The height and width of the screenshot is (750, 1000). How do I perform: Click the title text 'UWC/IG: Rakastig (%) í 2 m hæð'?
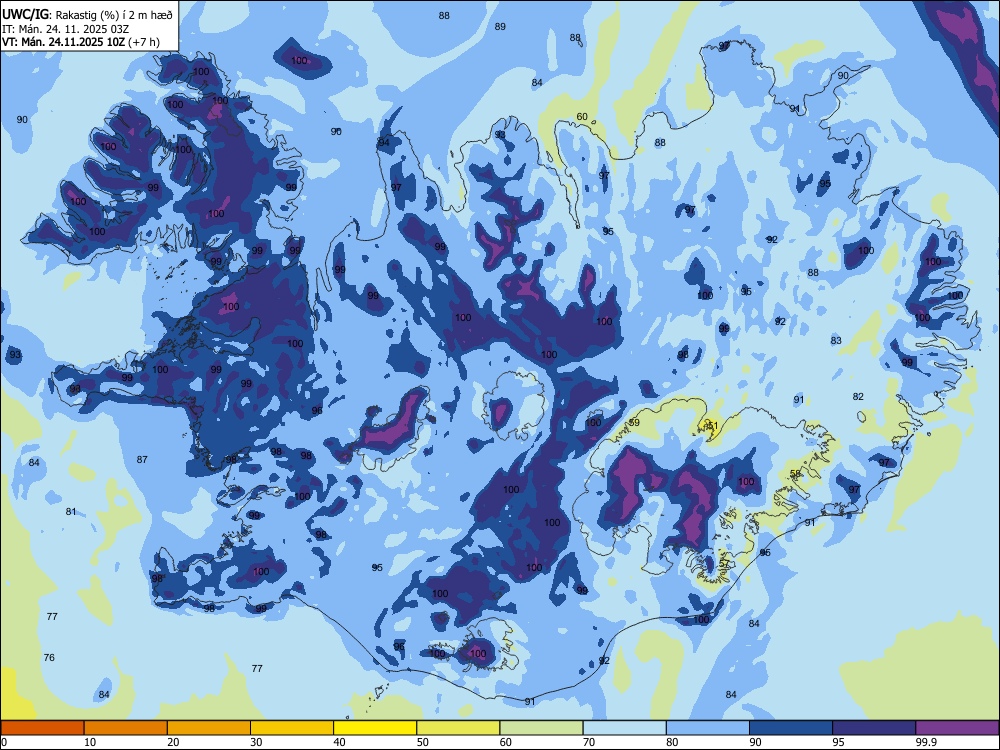[87, 15]
